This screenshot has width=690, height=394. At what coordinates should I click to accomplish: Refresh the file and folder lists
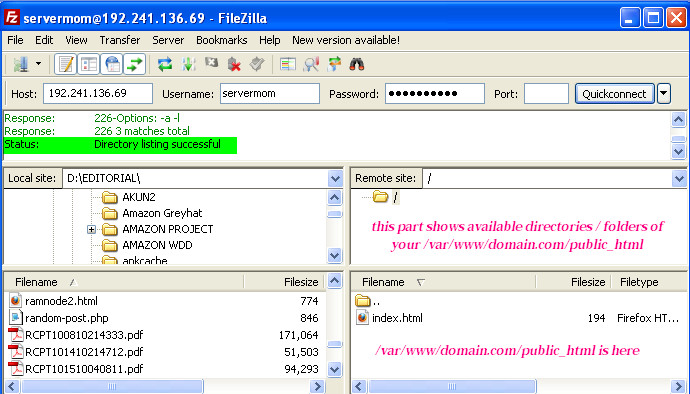165,64
